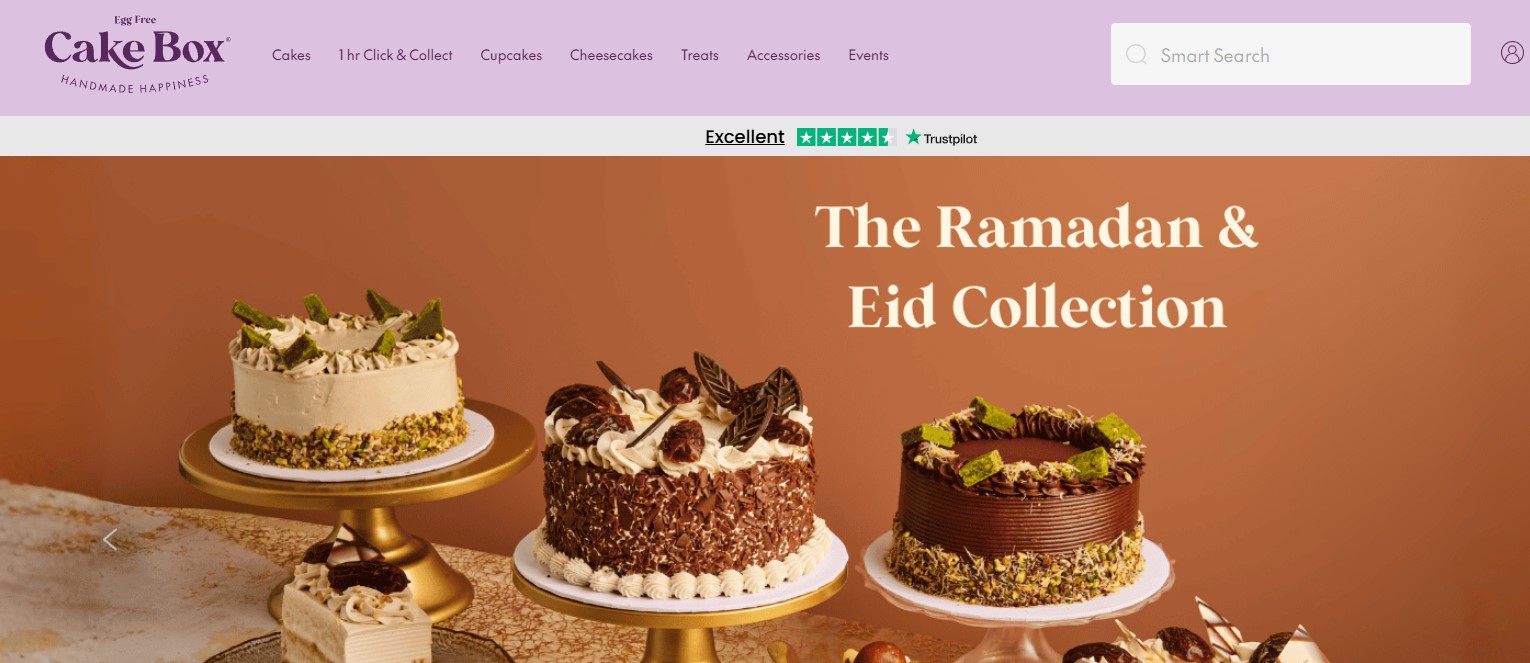Click the chocolate date cake in center
Viewport: 1530px width, 663px height.
pos(680,475)
